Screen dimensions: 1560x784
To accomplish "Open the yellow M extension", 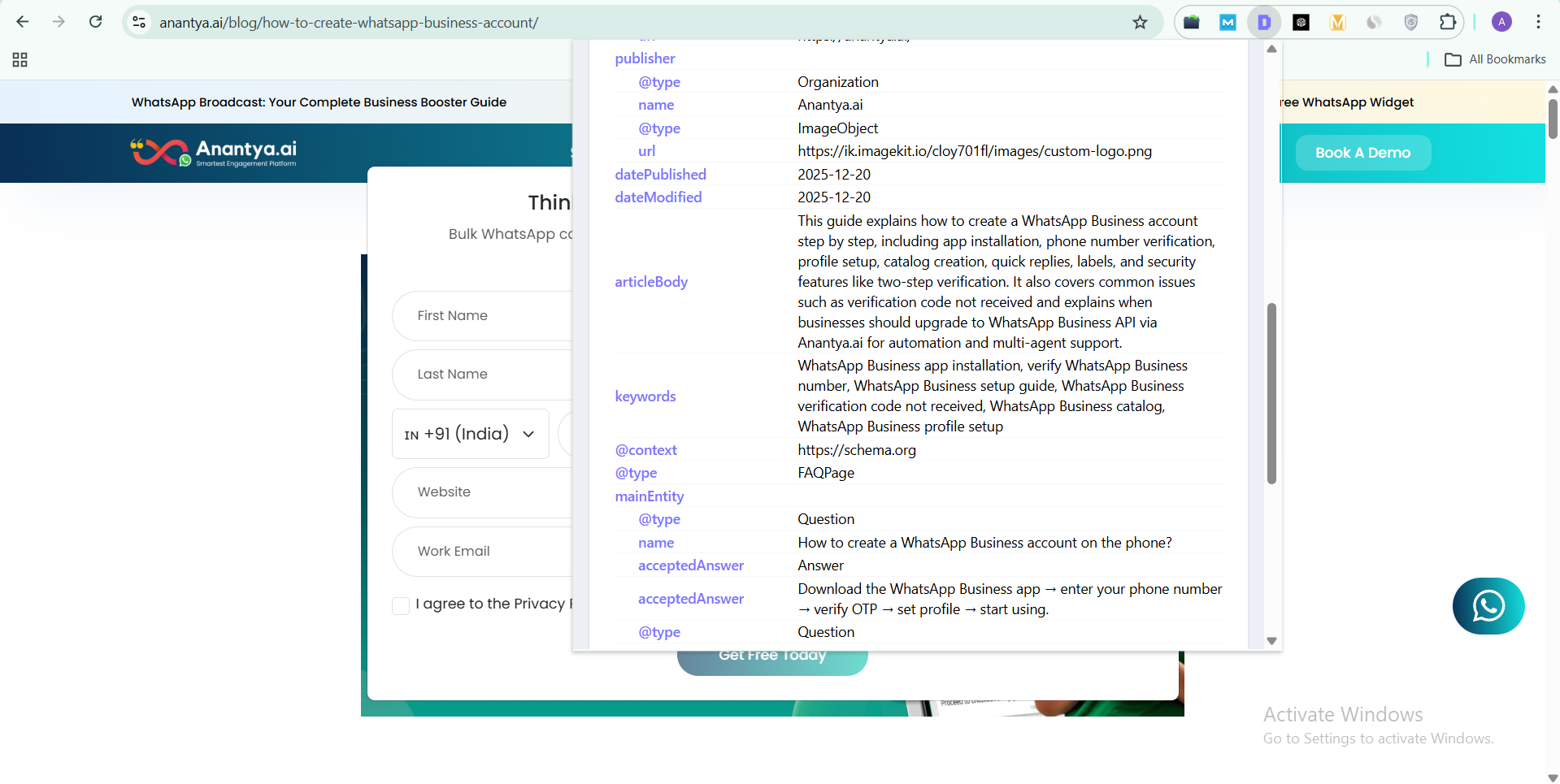I will pyautogui.click(x=1337, y=22).
